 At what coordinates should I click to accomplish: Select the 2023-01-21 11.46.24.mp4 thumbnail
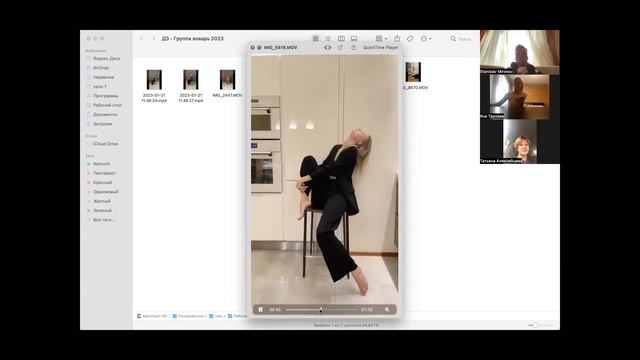point(154,80)
